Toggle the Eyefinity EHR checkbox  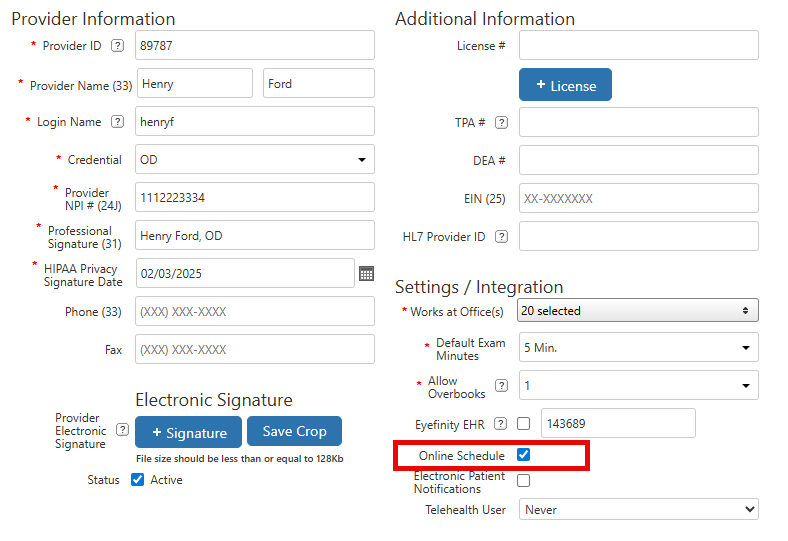click(x=523, y=424)
